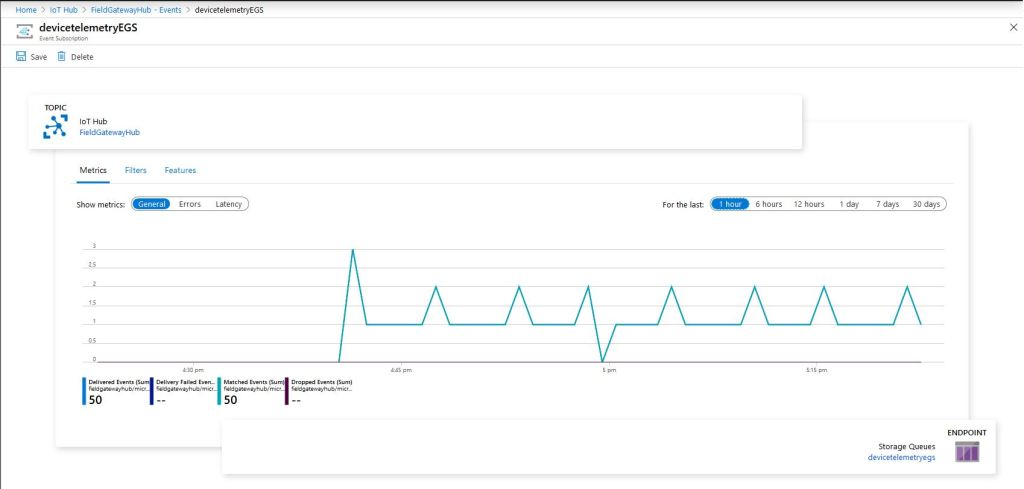Select the General metrics option
Viewport: 1024px width, 489px height.
(152, 204)
